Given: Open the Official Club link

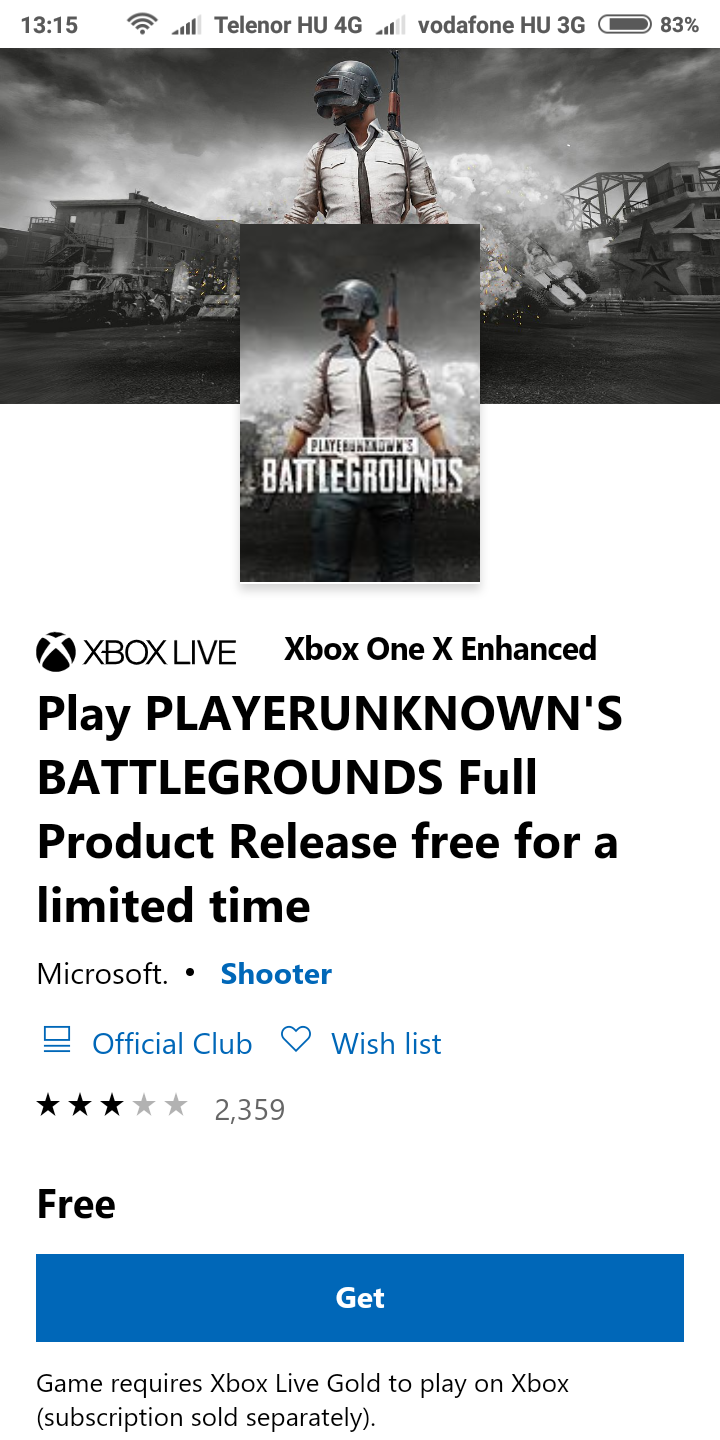Looking at the screenshot, I should [172, 1044].
